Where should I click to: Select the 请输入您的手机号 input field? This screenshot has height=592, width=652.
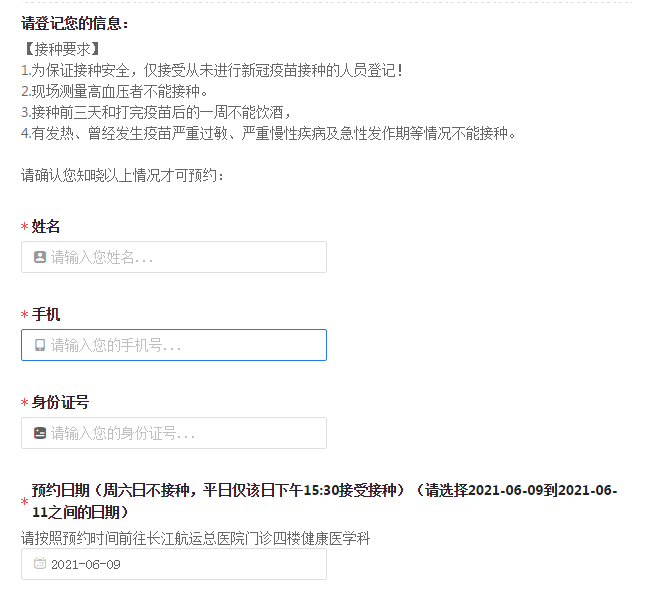pyautogui.click(x=185, y=345)
